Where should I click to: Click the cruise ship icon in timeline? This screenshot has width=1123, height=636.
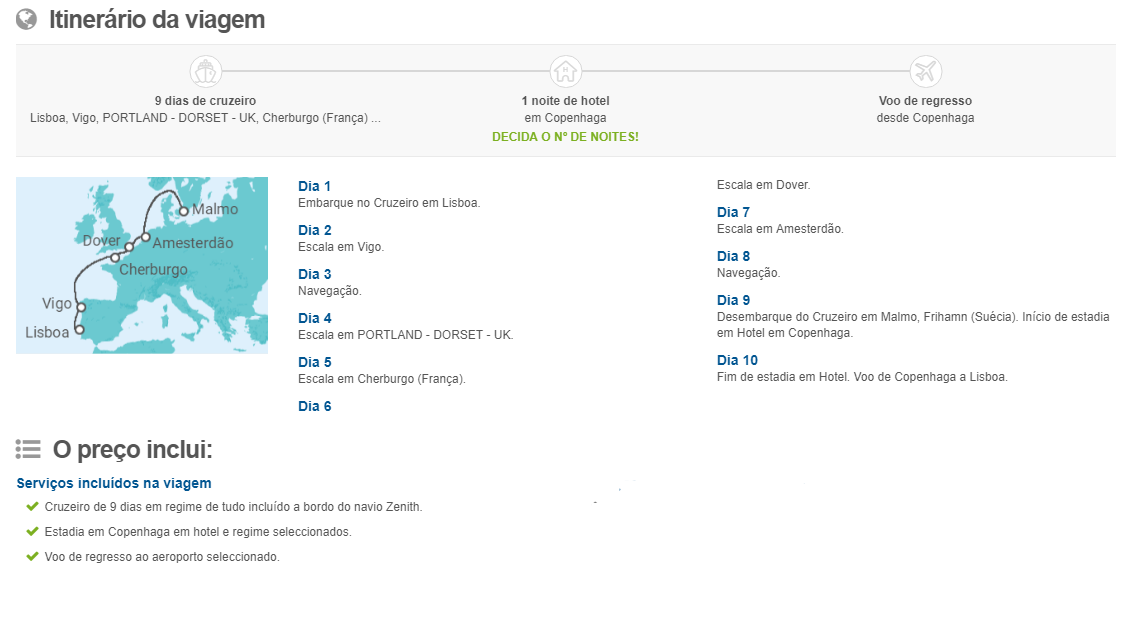click(206, 71)
